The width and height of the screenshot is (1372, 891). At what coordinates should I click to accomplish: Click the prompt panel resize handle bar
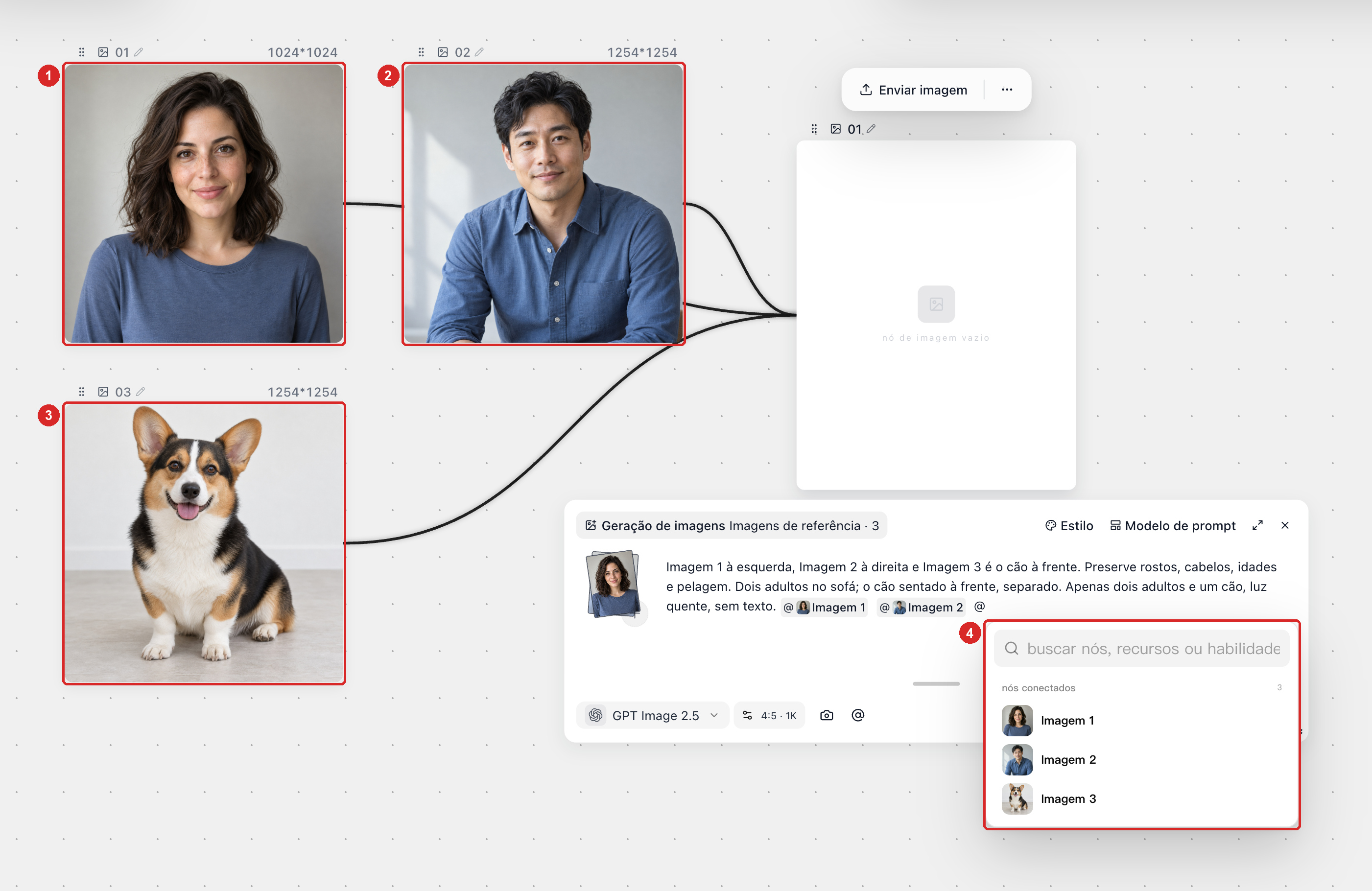936,683
